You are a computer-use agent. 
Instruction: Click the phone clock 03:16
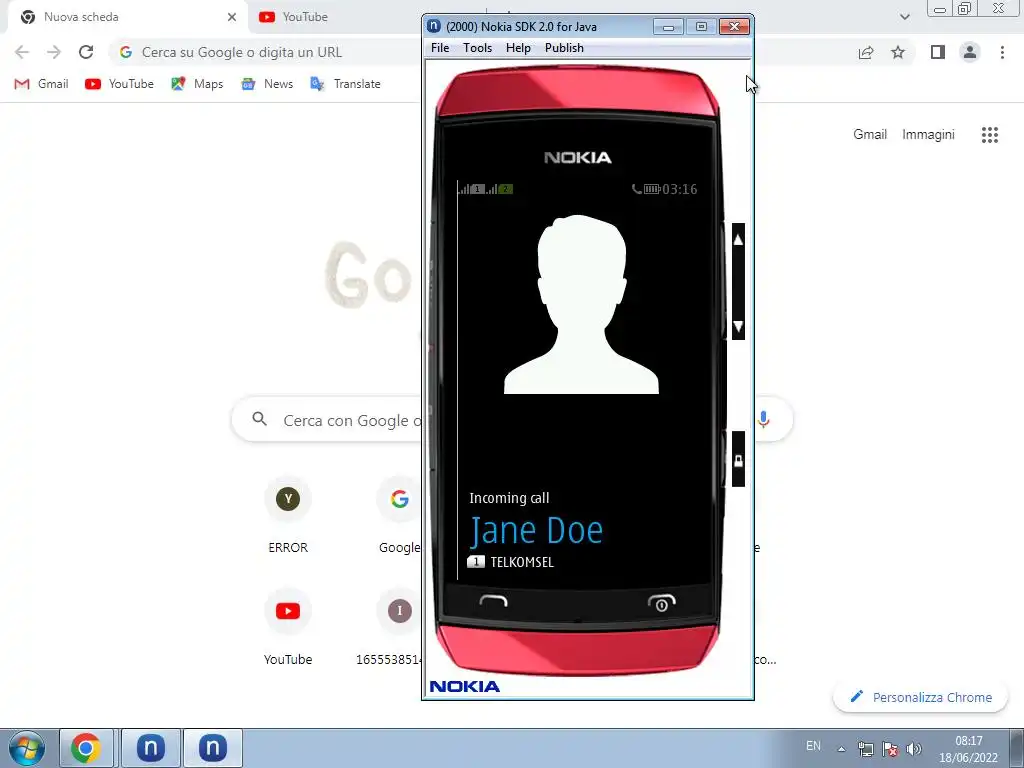click(x=680, y=189)
